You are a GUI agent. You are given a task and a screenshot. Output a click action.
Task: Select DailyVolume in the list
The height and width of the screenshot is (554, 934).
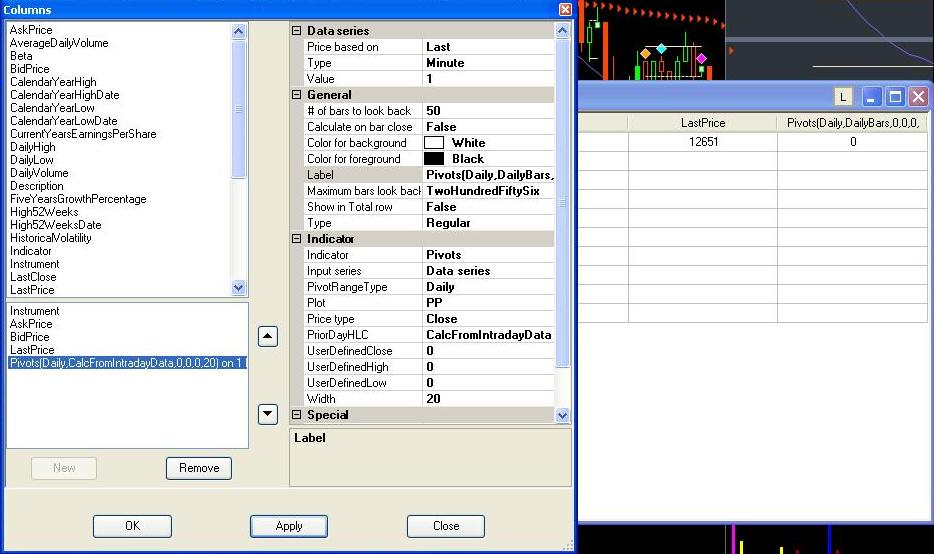click(39, 173)
